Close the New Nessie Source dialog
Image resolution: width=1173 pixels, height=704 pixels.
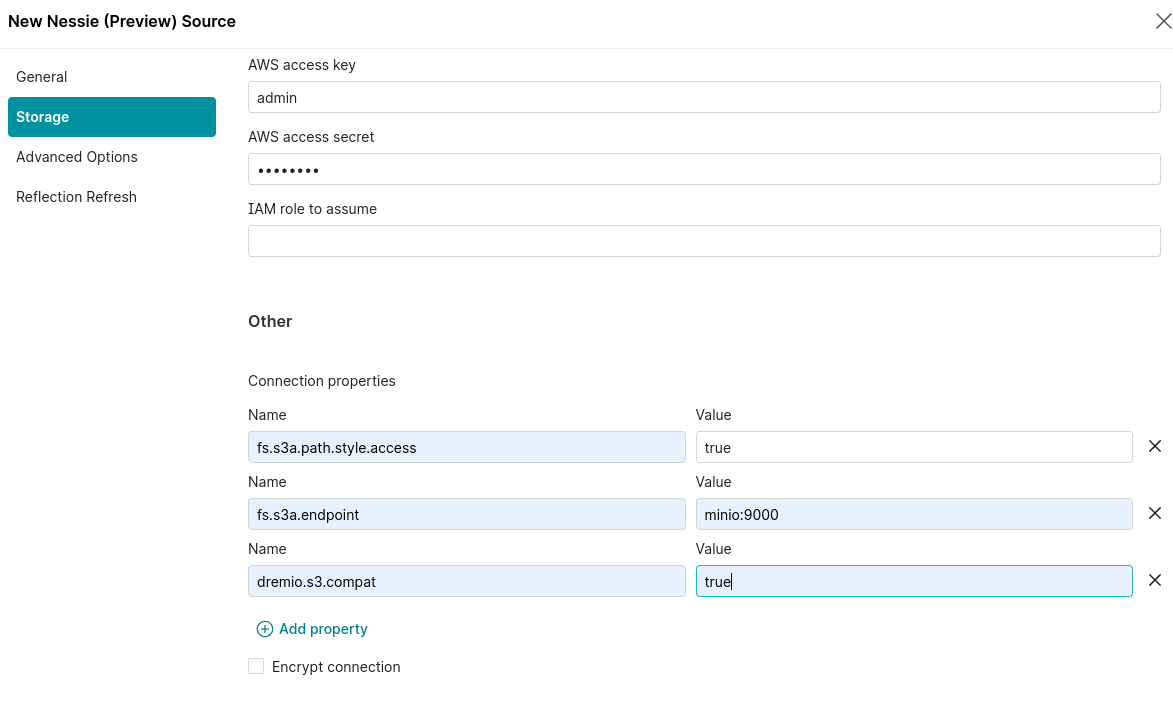(1162, 21)
